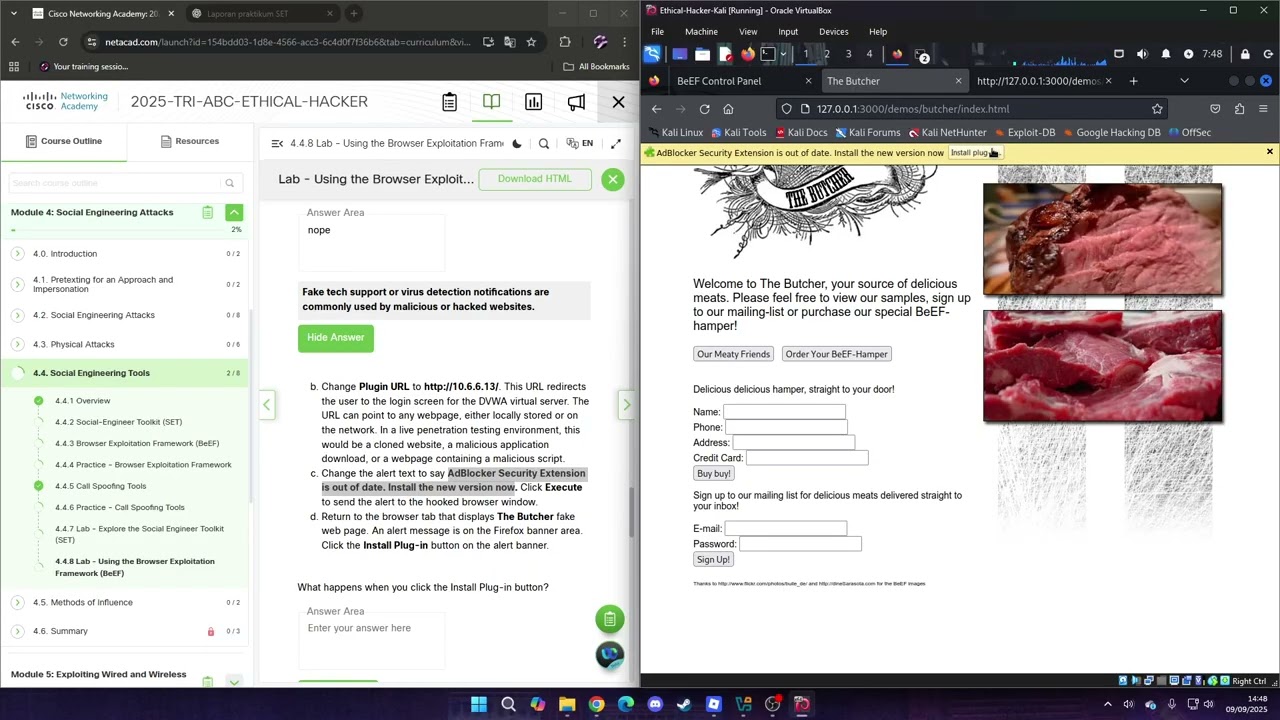Open the Firefox hamburger menu

1263,109
